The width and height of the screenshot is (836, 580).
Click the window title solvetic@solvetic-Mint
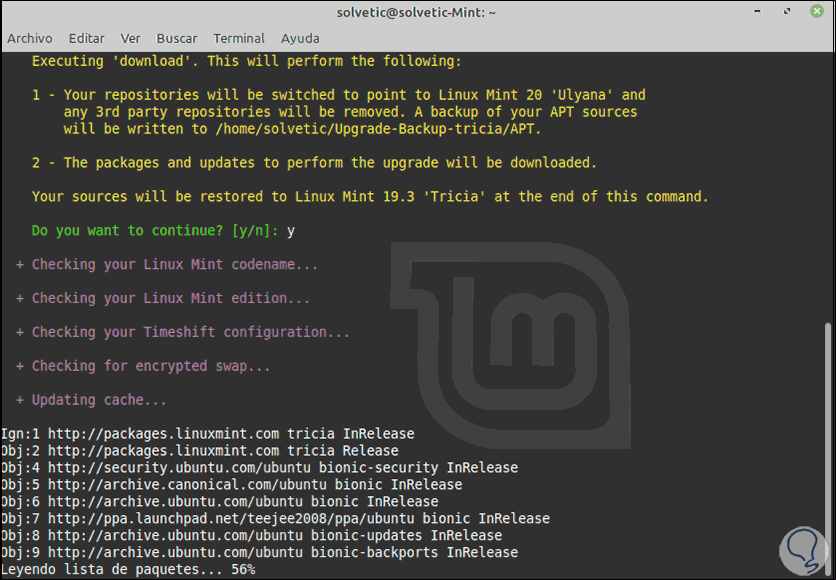(x=416, y=12)
